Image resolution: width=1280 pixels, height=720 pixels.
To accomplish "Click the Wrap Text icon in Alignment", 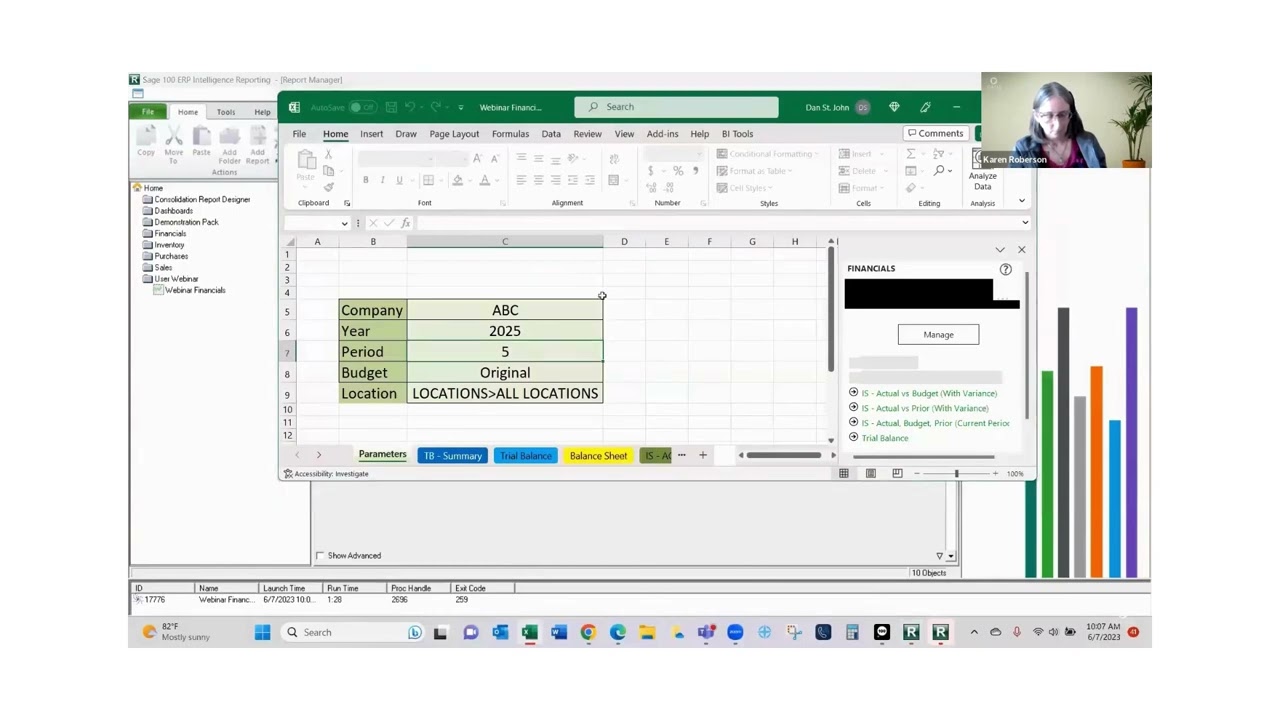I will (x=614, y=159).
